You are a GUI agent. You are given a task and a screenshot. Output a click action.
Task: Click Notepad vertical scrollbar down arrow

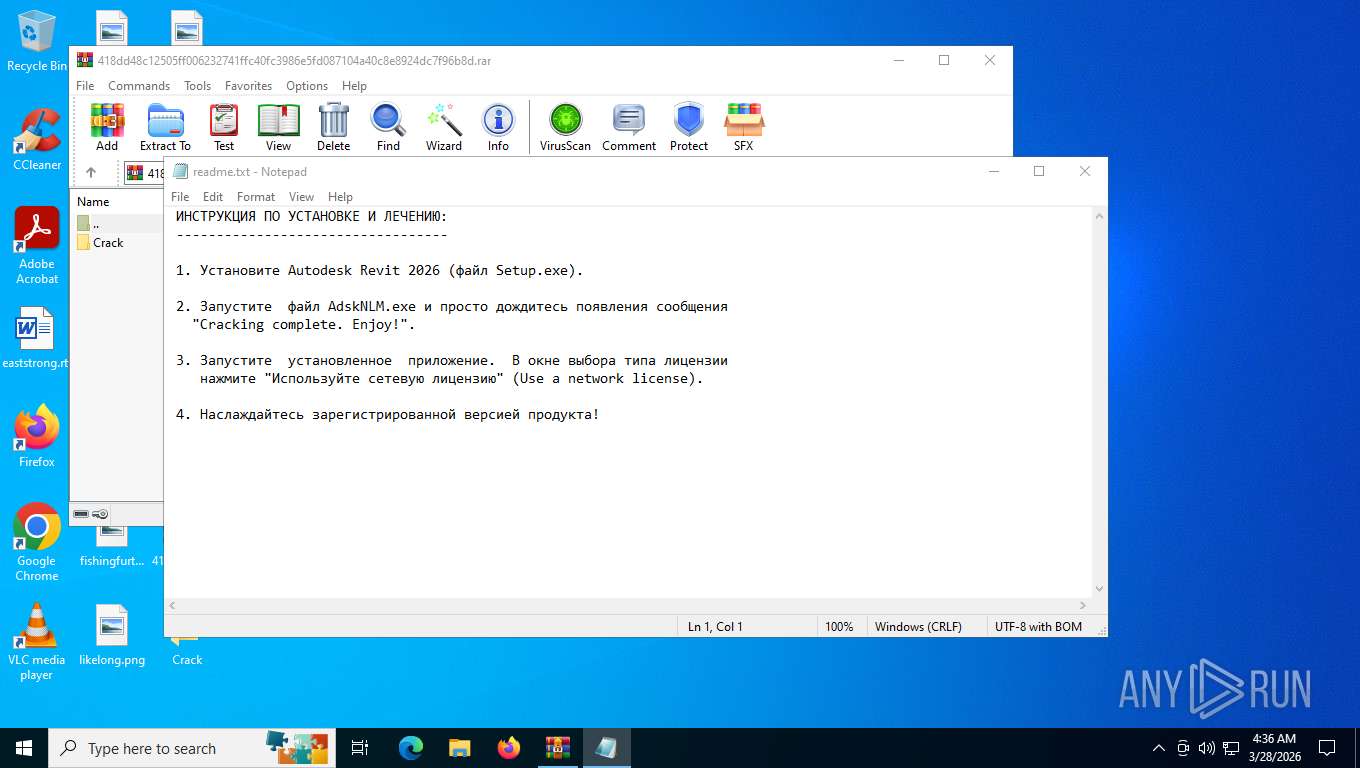(1099, 589)
